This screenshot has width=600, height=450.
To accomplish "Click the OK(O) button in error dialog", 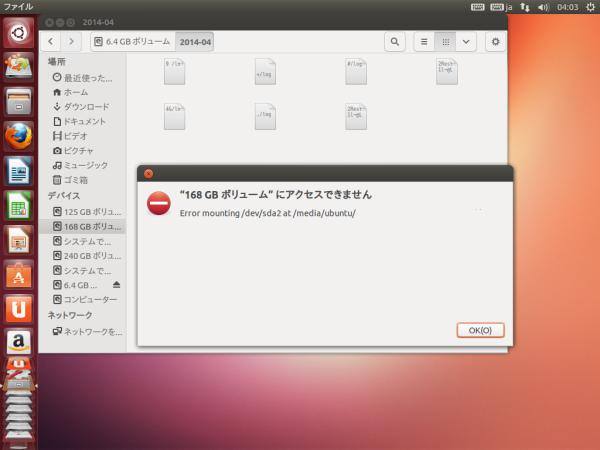I will pyautogui.click(x=480, y=330).
